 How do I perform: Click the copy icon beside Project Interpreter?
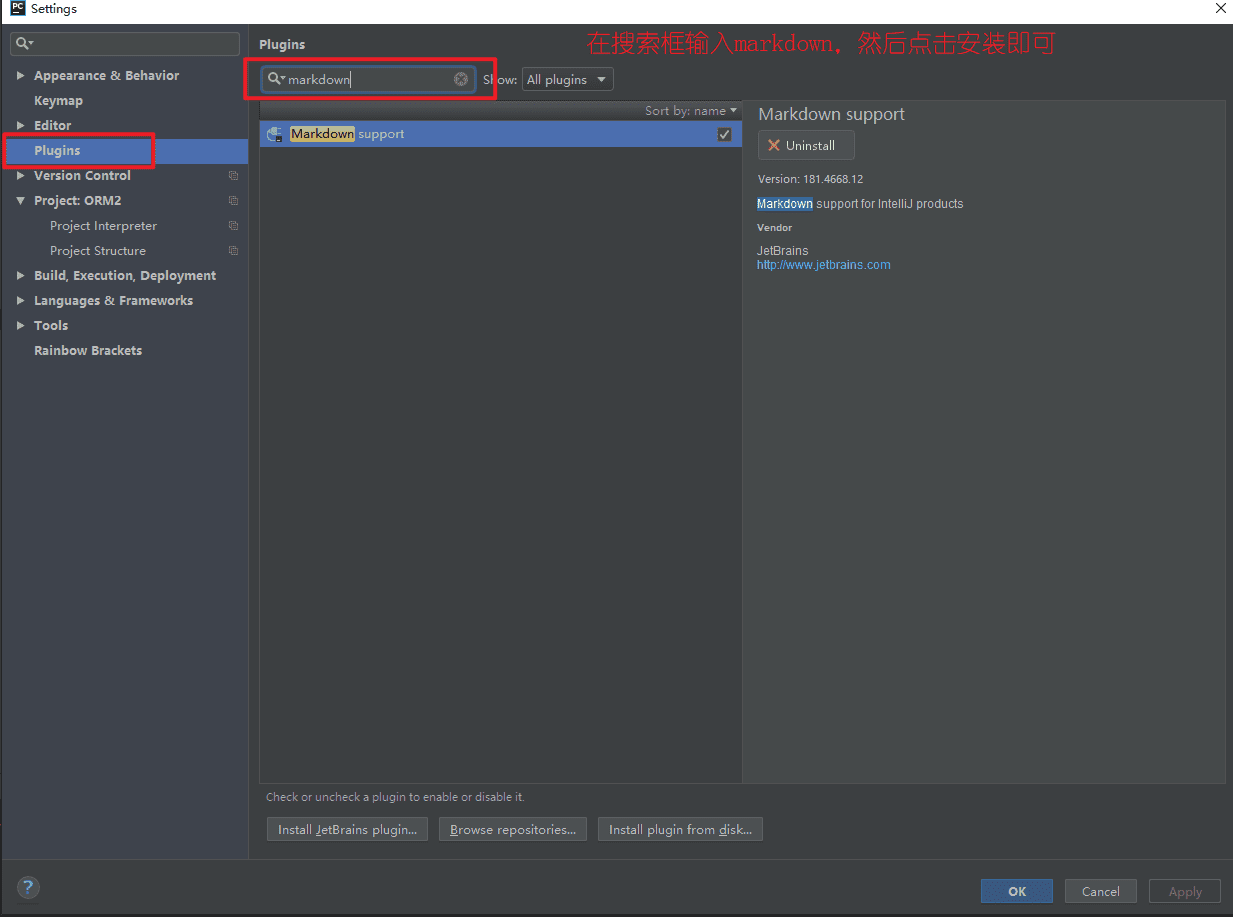233,226
